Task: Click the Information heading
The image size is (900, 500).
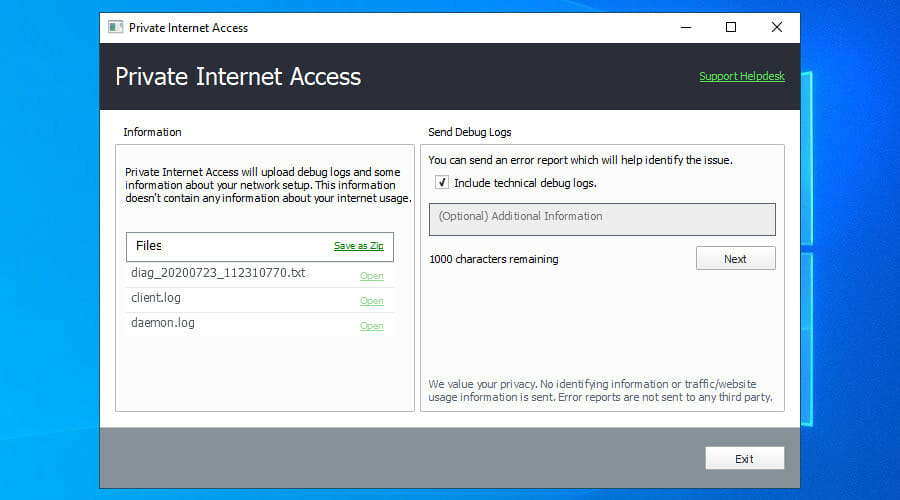Action: tap(152, 132)
